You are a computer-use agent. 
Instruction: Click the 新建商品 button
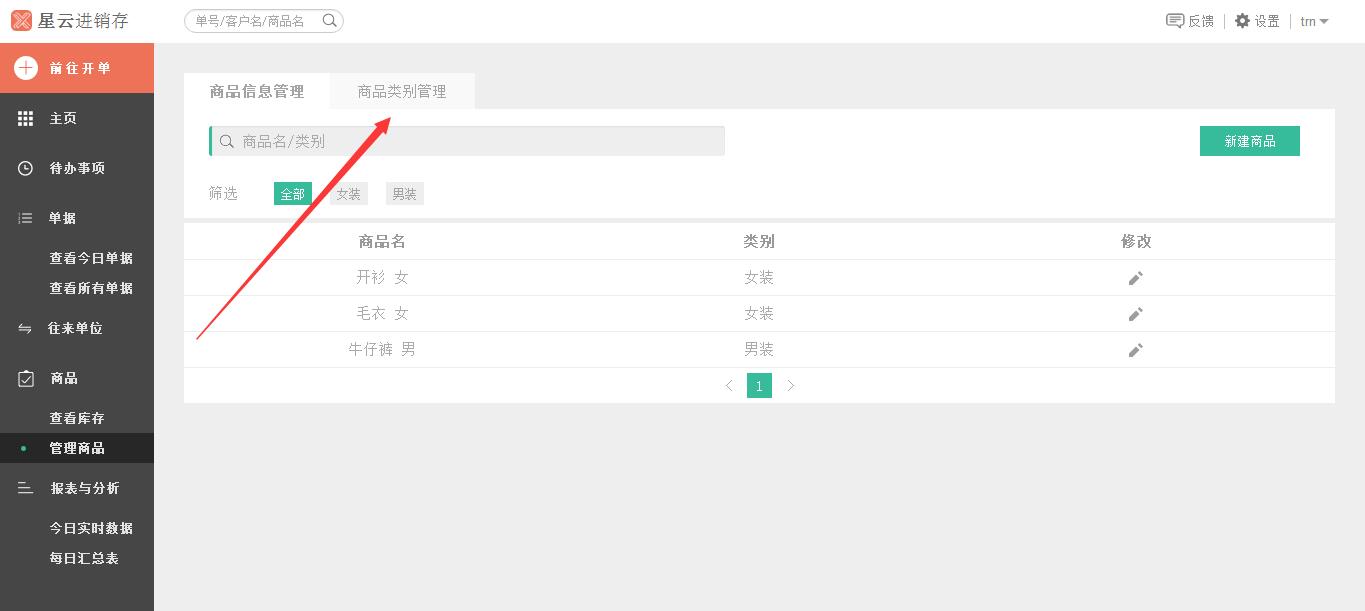[x=1249, y=141]
